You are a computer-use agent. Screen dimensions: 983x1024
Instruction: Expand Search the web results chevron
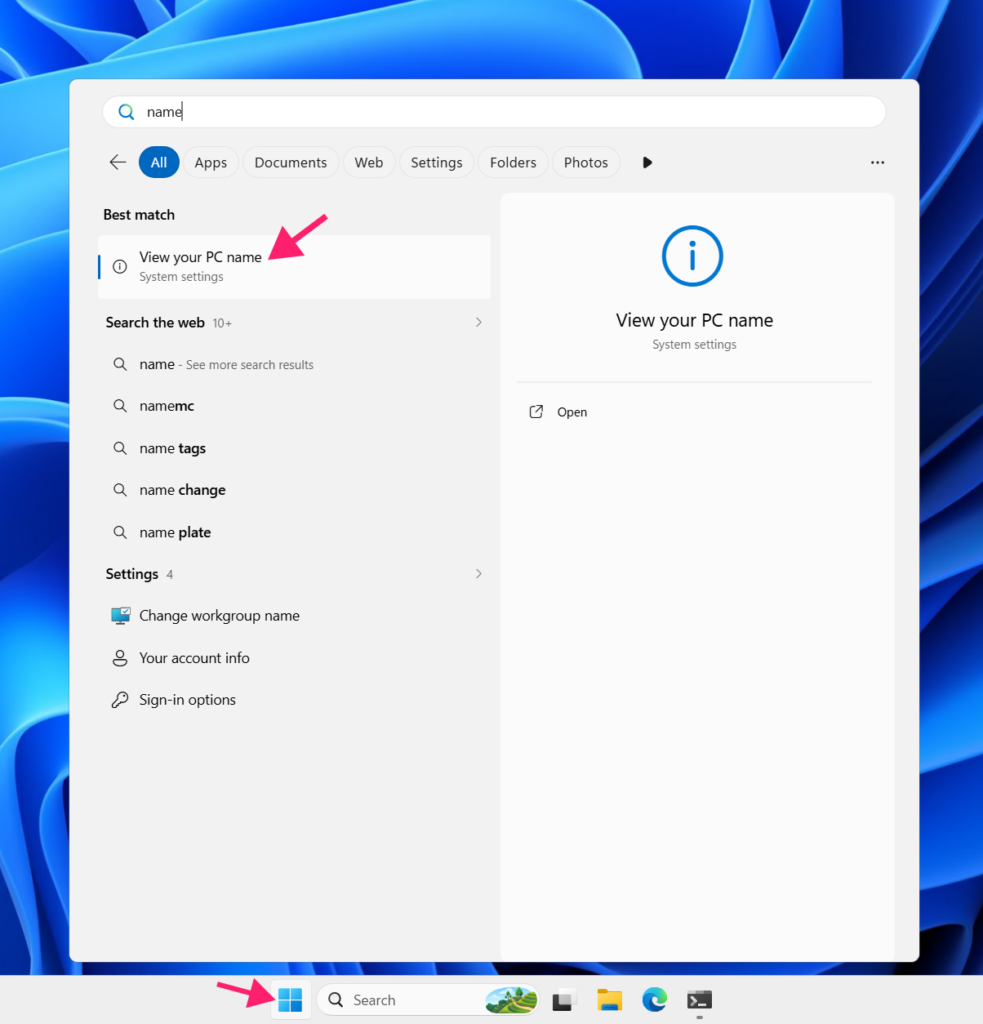point(478,322)
